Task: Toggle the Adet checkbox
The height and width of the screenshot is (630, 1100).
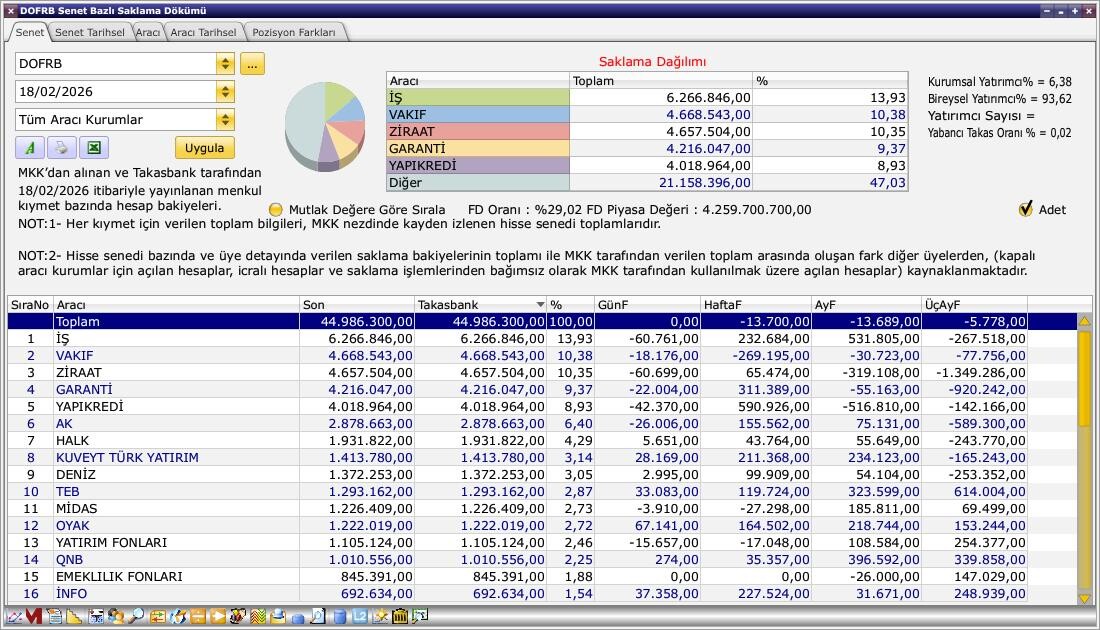Action: pyautogui.click(x=1025, y=209)
